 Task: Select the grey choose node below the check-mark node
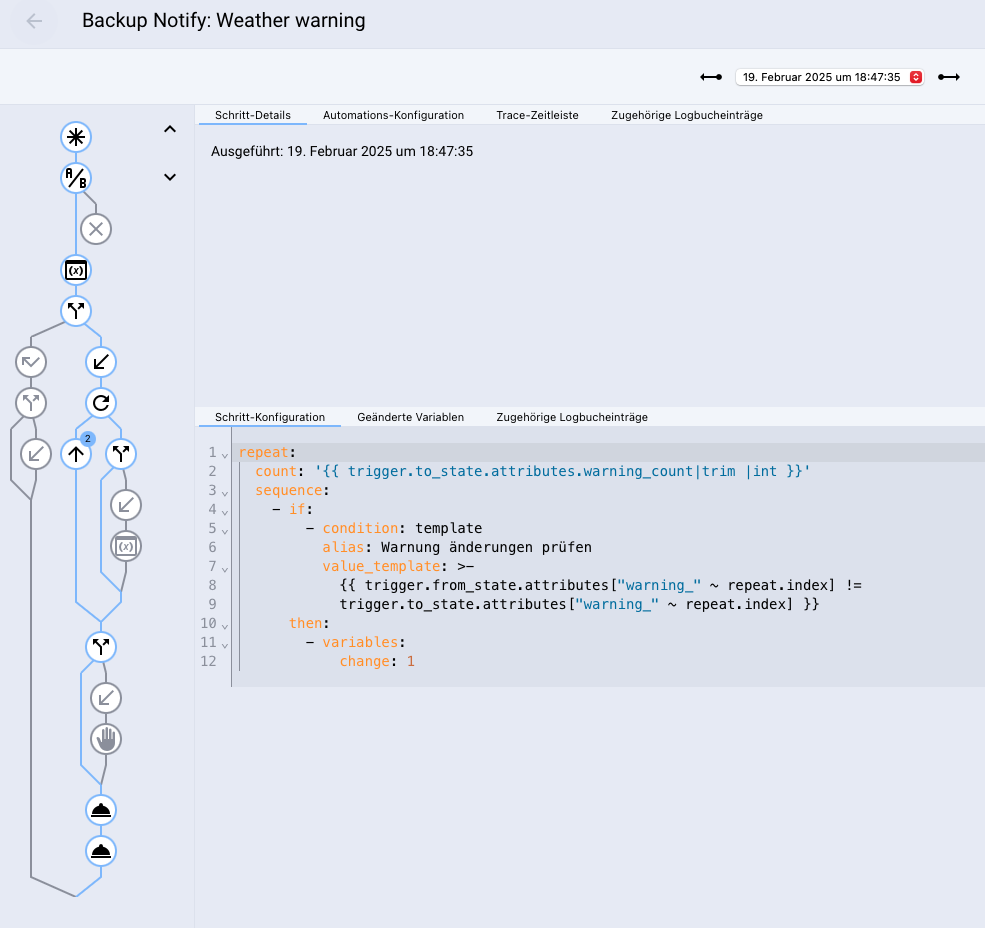31,403
